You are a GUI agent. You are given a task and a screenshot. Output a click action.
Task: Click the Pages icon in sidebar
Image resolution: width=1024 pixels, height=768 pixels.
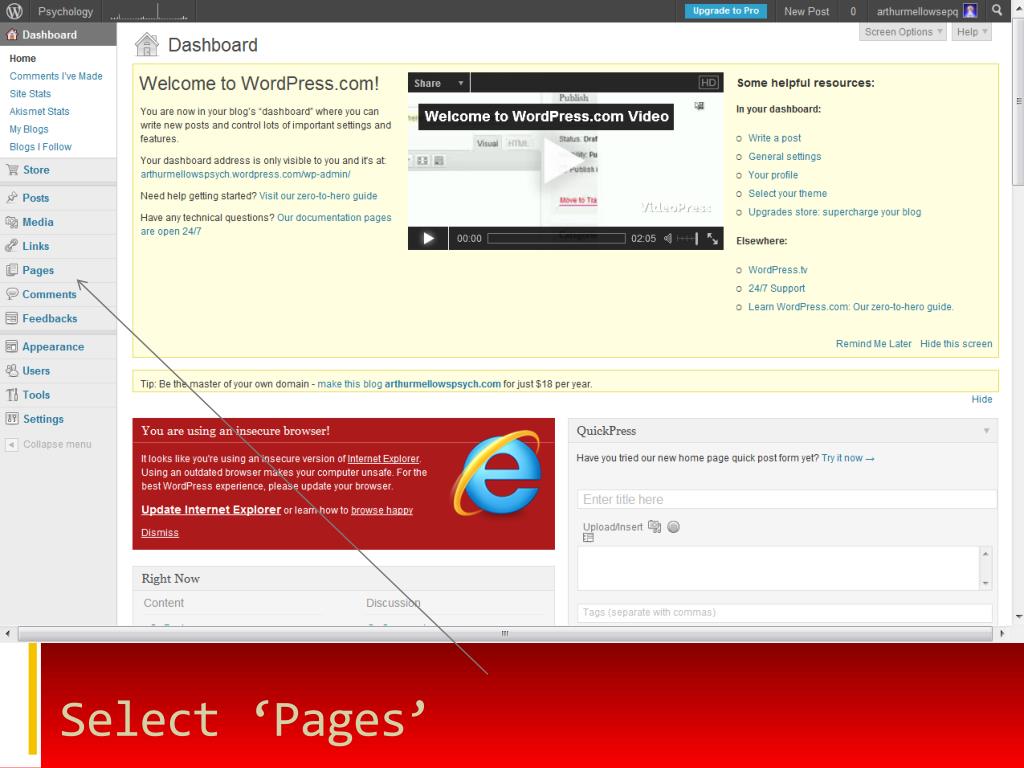coord(12,270)
